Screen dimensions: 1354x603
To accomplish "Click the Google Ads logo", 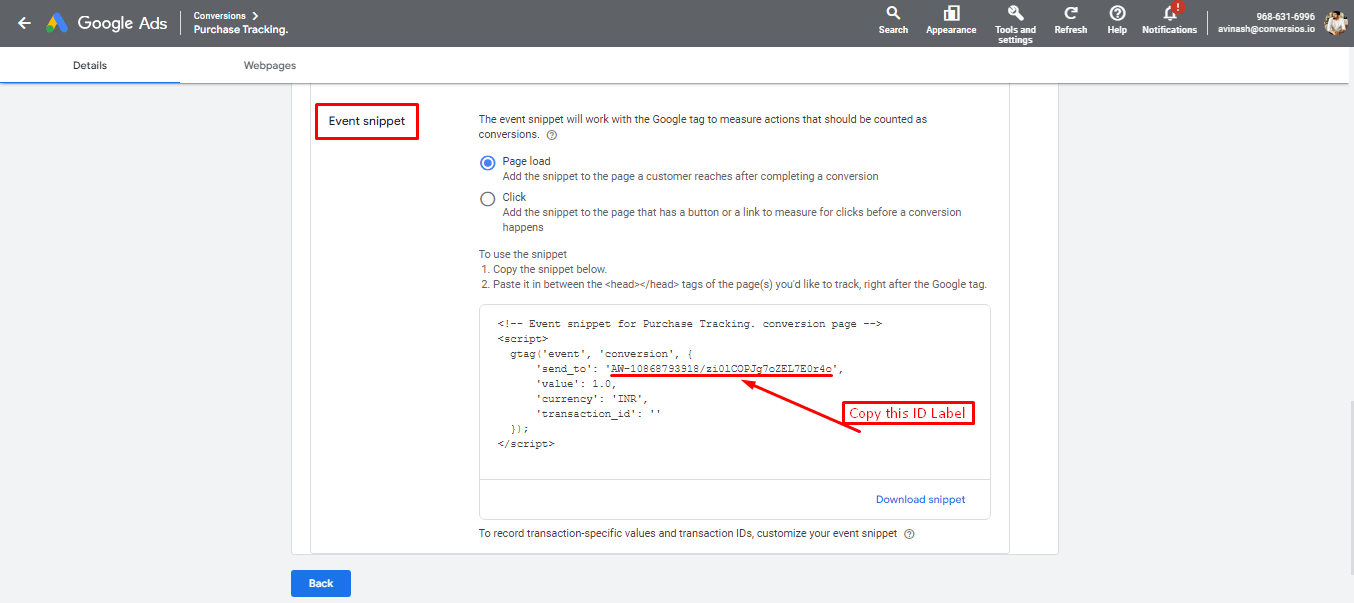I will [x=107, y=22].
